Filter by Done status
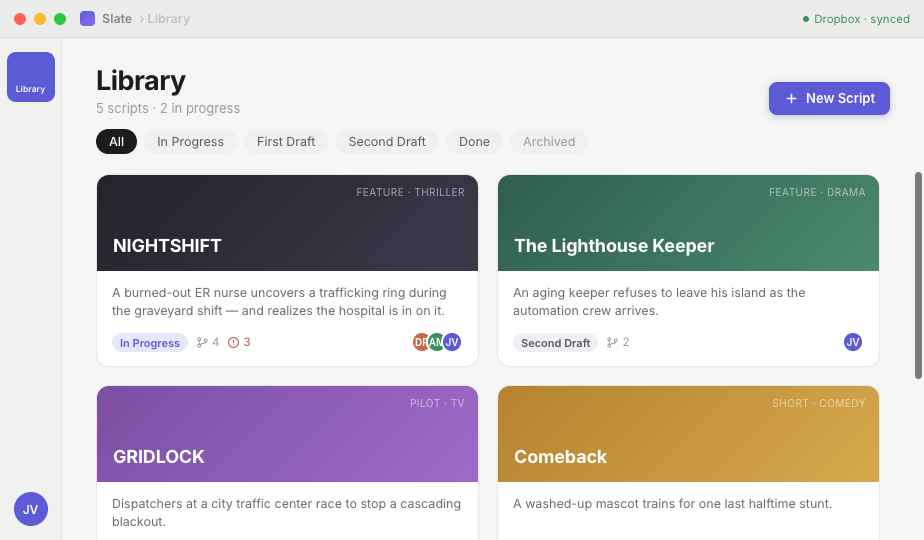 coord(474,141)
